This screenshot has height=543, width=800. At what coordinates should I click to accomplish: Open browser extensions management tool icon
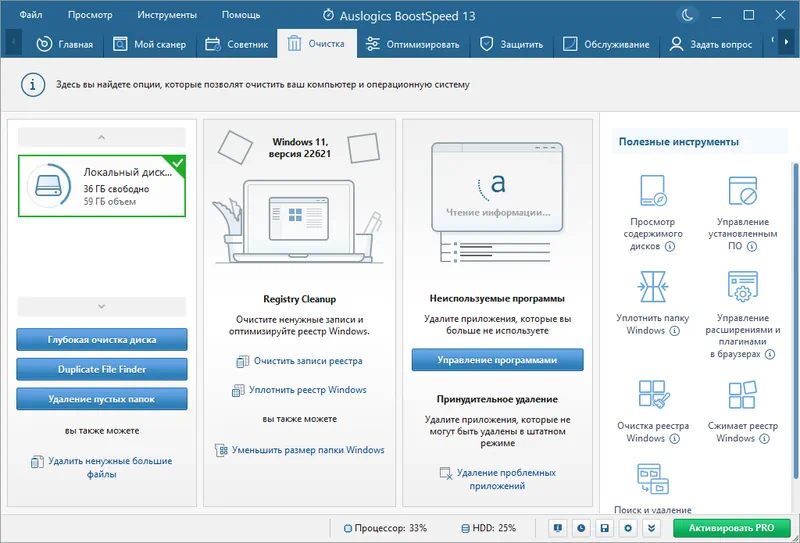[x=743, y=286]
